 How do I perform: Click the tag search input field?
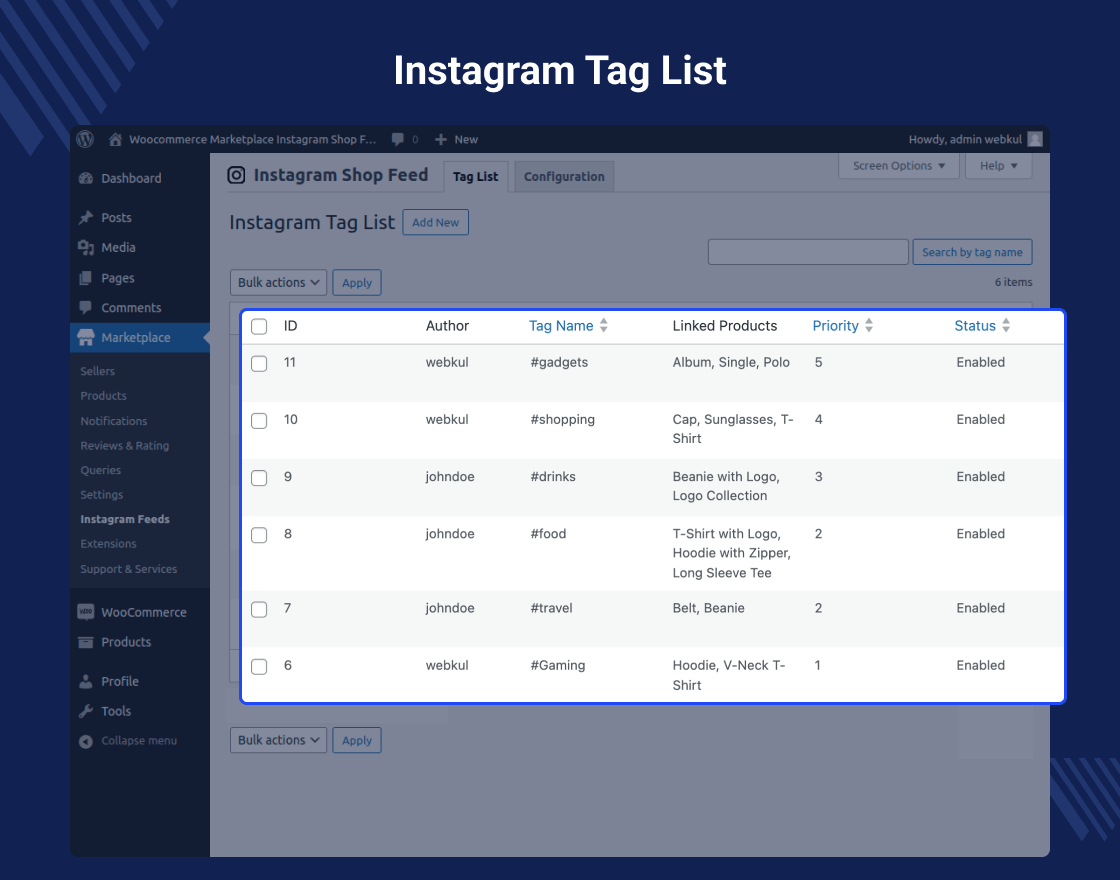click(x=808, y=252)
